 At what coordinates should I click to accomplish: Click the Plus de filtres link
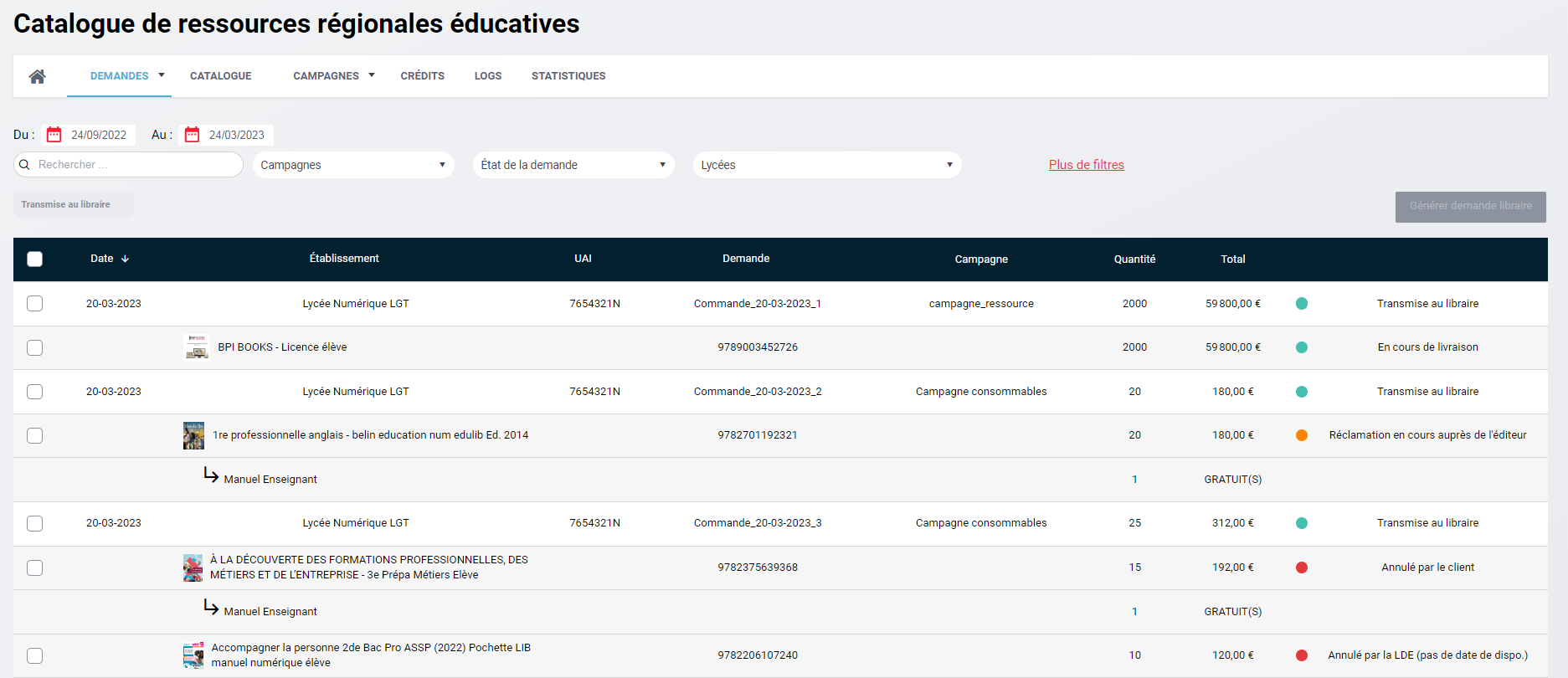pyautogui.click(x=1086, y=165)
